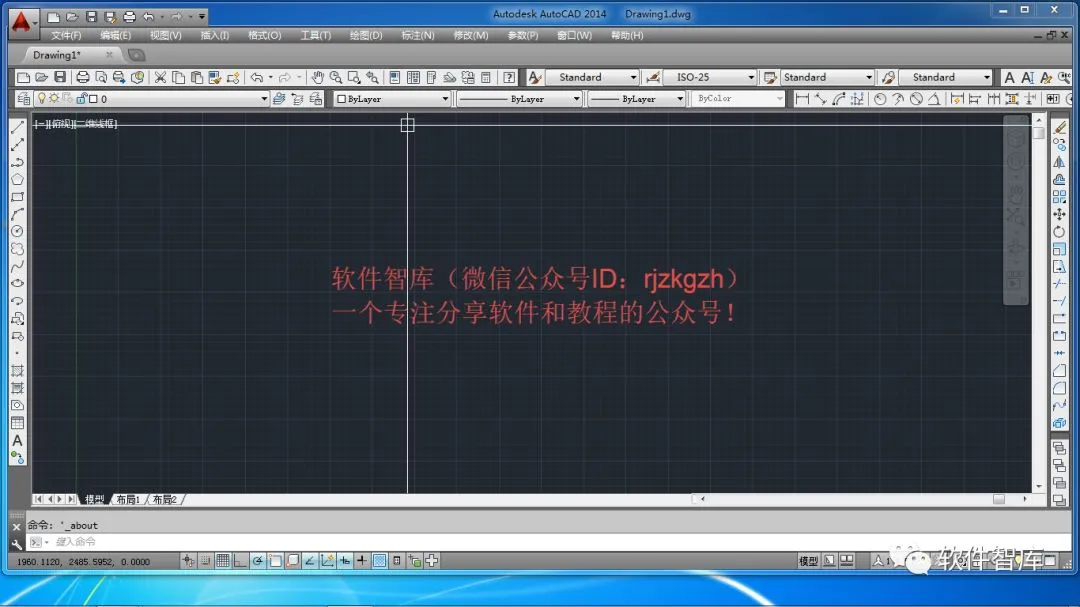Toggle Polar Tracking in status bar
The image size is (1080, 607).
click(258, 561)
